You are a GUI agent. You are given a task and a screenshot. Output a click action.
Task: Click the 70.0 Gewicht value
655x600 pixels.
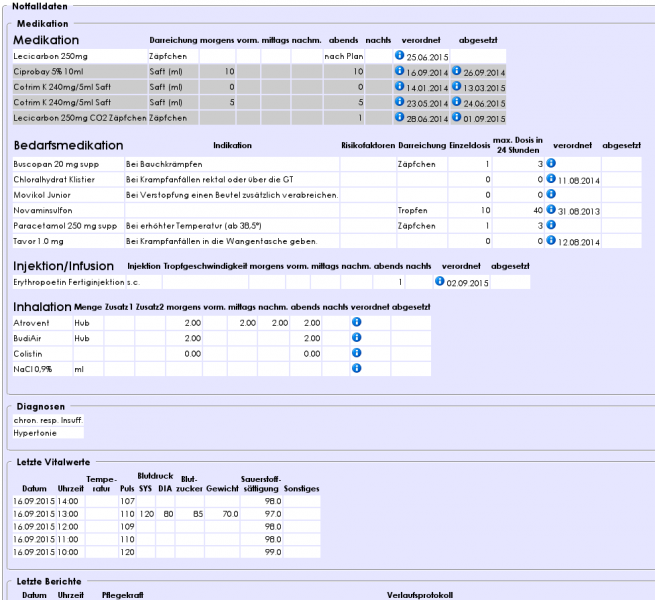coord(230,514)
